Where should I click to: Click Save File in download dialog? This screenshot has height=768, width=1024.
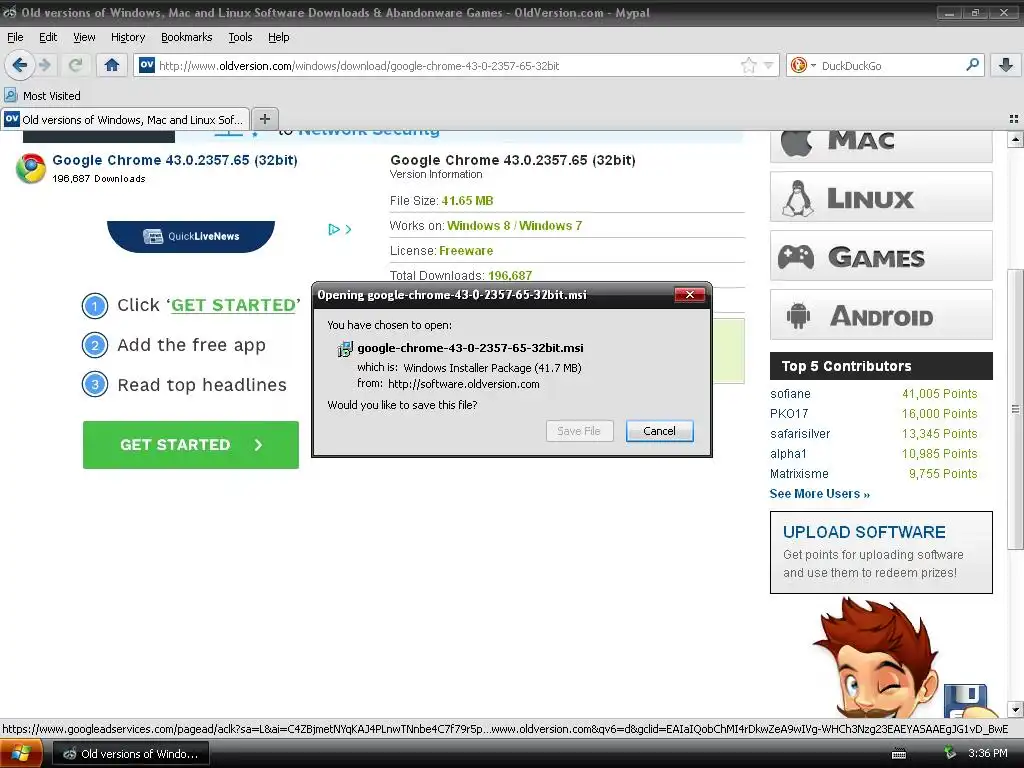pyautogui.click(x=579, y=431)
